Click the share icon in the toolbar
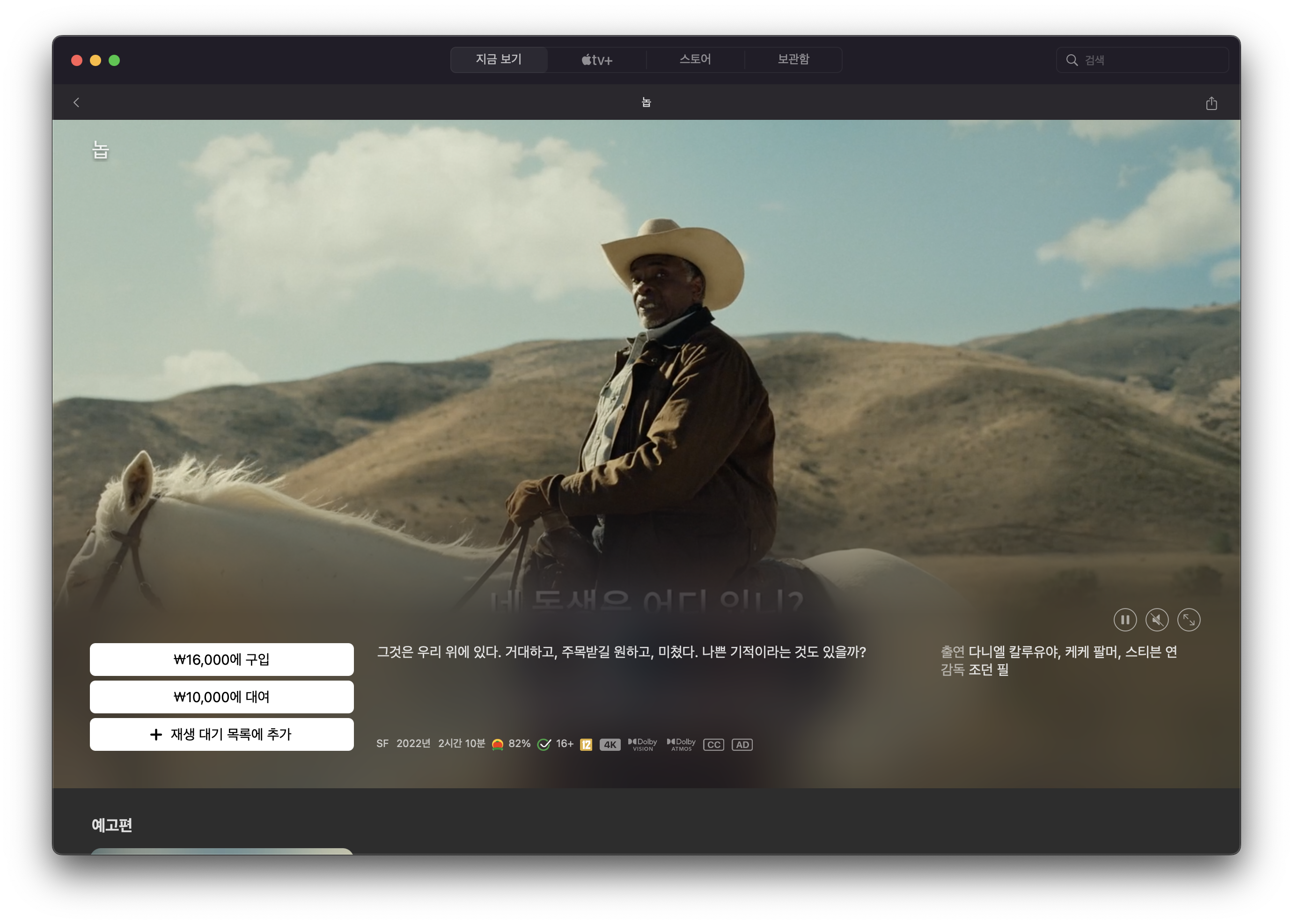 [x=1211, y=103]
